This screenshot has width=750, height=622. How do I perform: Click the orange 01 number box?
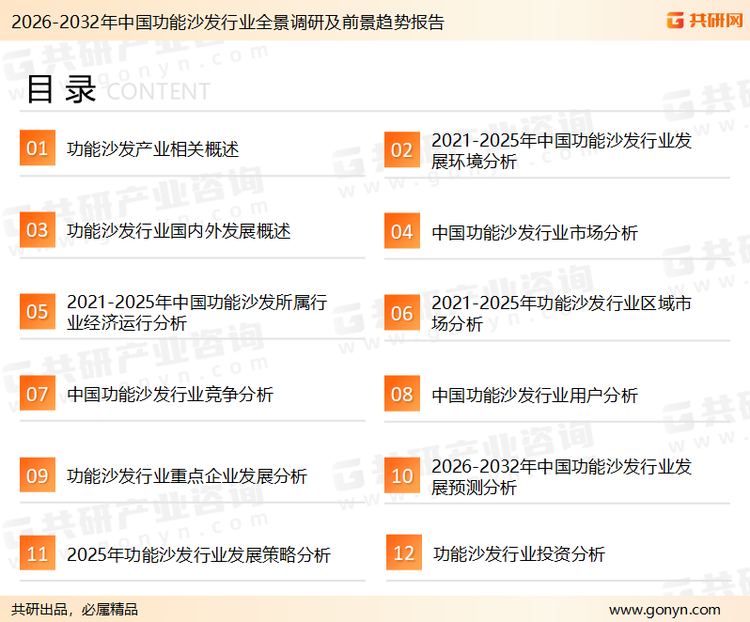37,148
